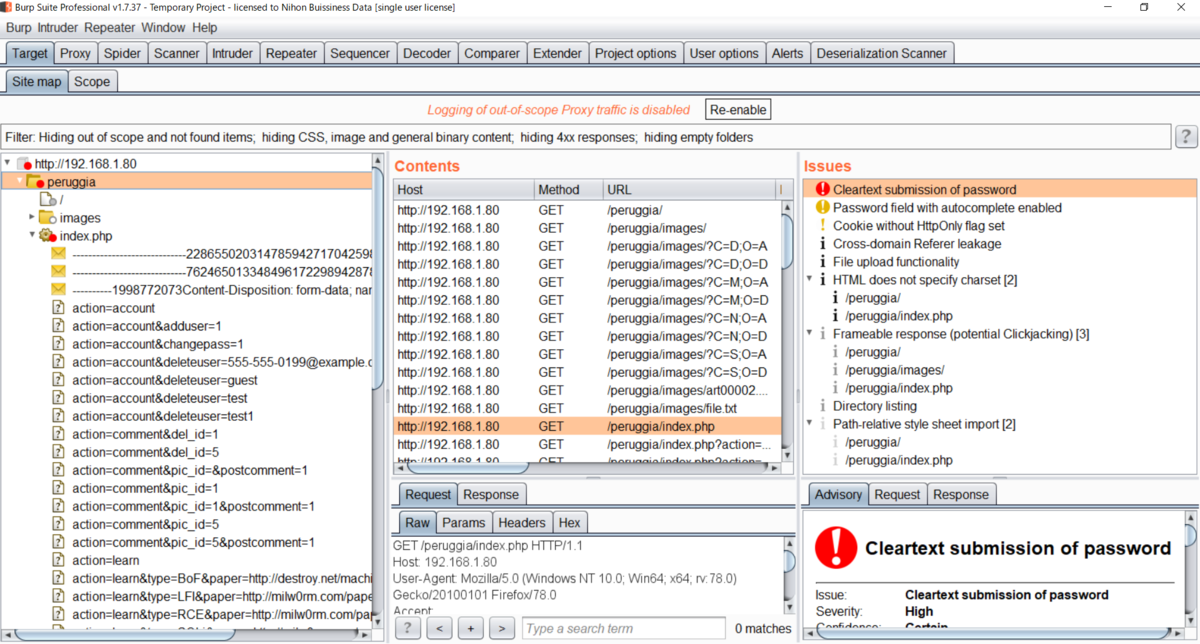Screen dimensions: 1200x644
Task: Select the Hex view tab
Action: [569, 522]
